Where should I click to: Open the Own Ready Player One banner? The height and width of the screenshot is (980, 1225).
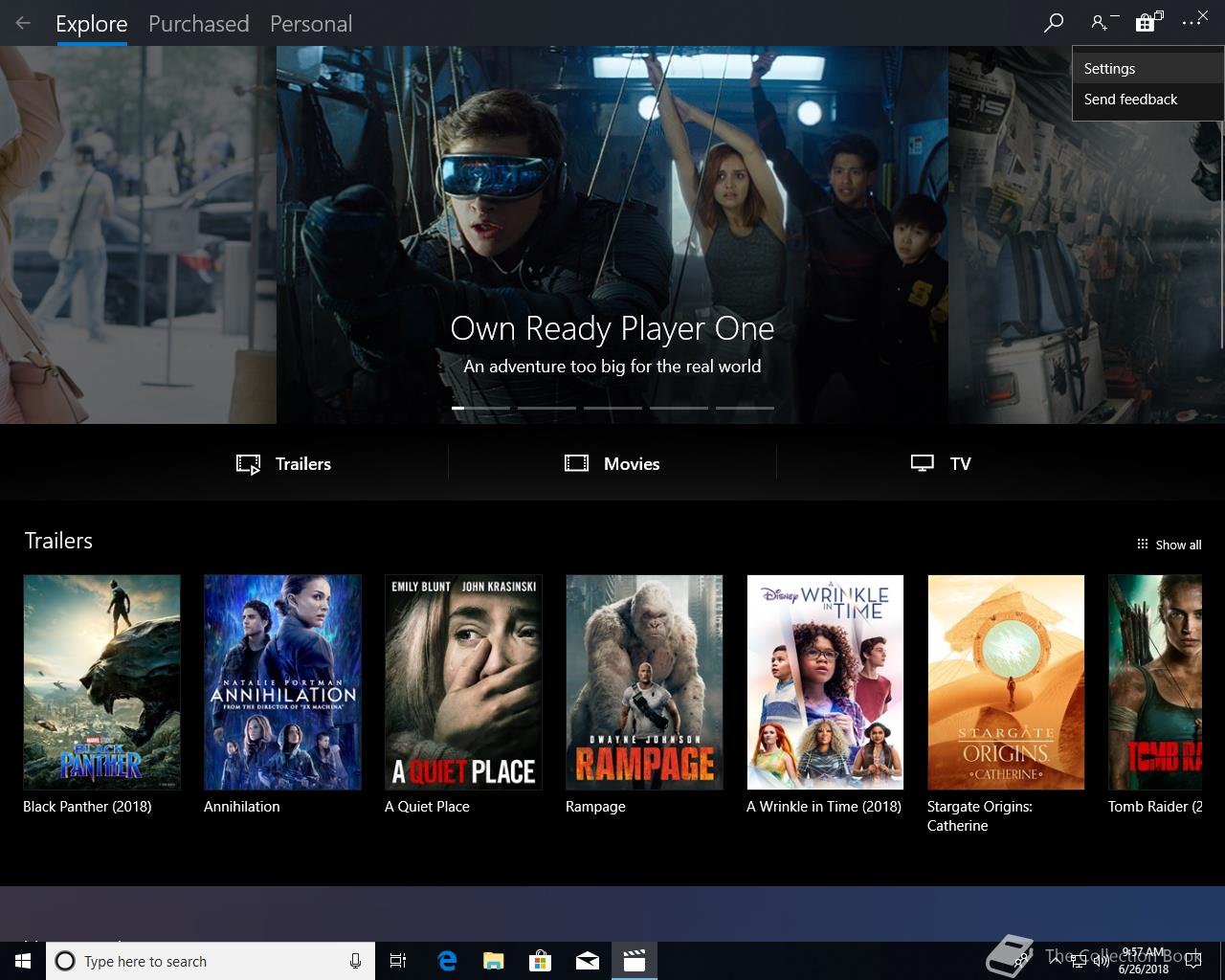(612, 234)
